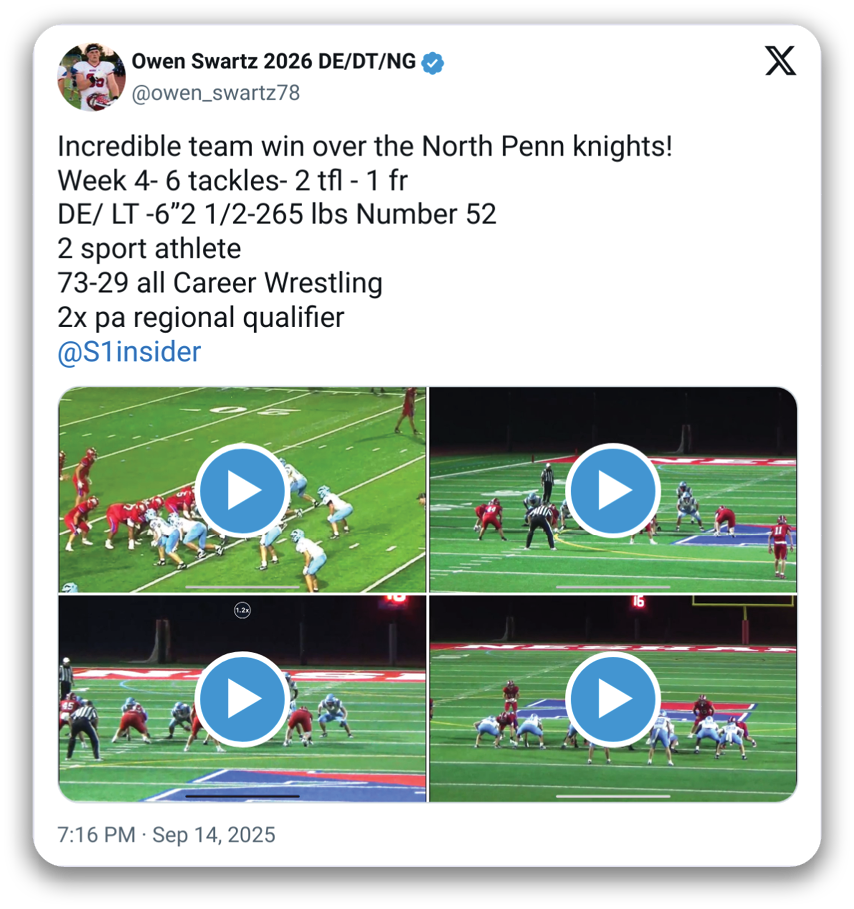
Task: Play the top-right football video
Action: point(613,490)
